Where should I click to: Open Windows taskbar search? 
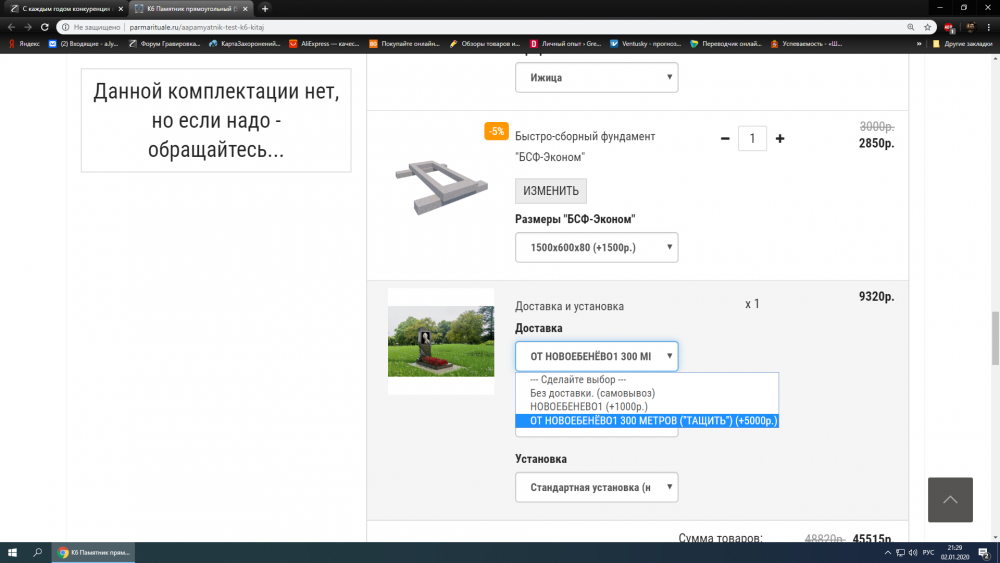coord(38,552)
